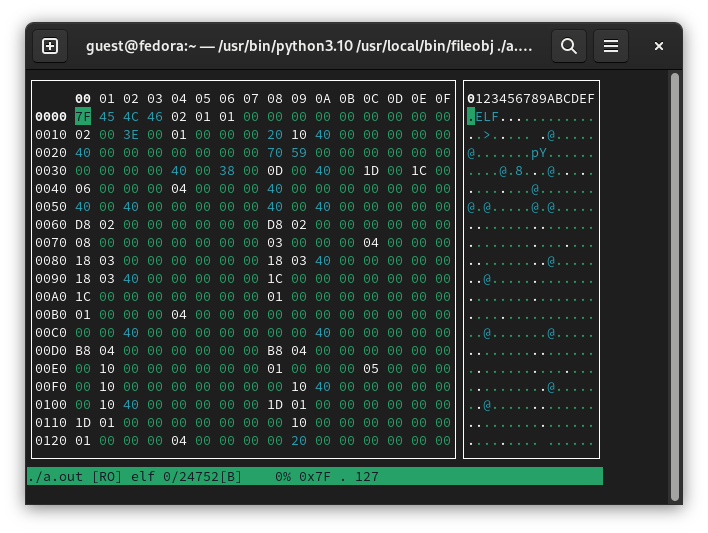This screenshot has width=708, height=533.
Task: Click the 8 character in ASCII row 0030
Action: (x=519, y=171)
